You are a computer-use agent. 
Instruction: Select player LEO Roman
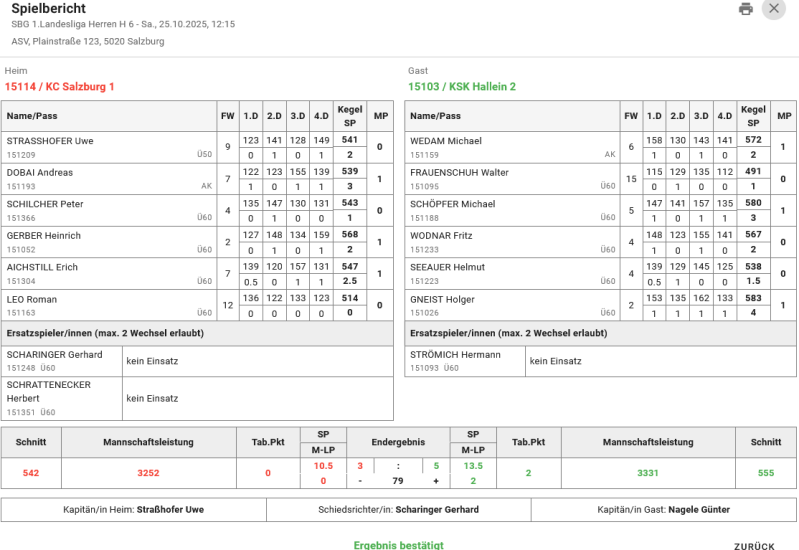coord(32,300)
